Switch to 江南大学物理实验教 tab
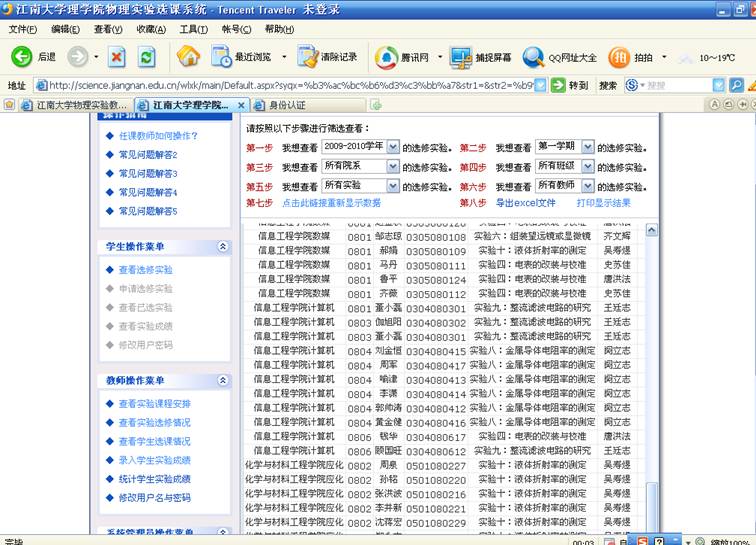The width and height of the screenshot is (756, 545). (x=75, y=105)
